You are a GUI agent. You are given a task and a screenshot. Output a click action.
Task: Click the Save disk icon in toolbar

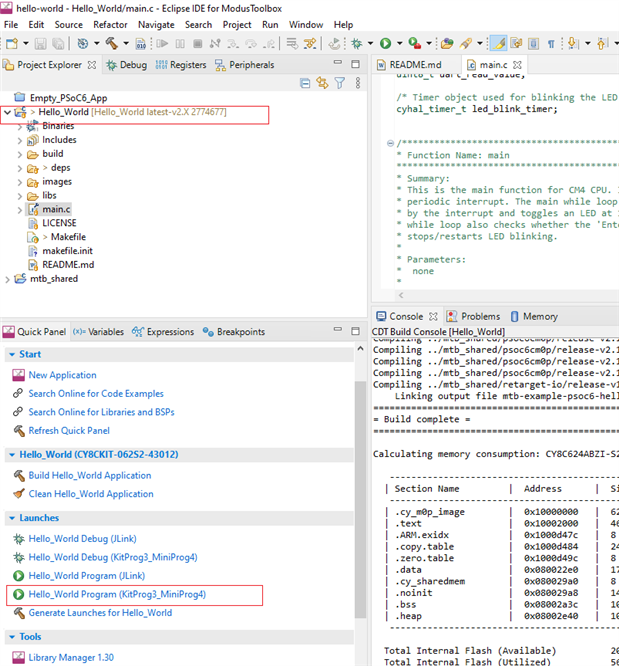pyautogui.click(x=40, y=43)
